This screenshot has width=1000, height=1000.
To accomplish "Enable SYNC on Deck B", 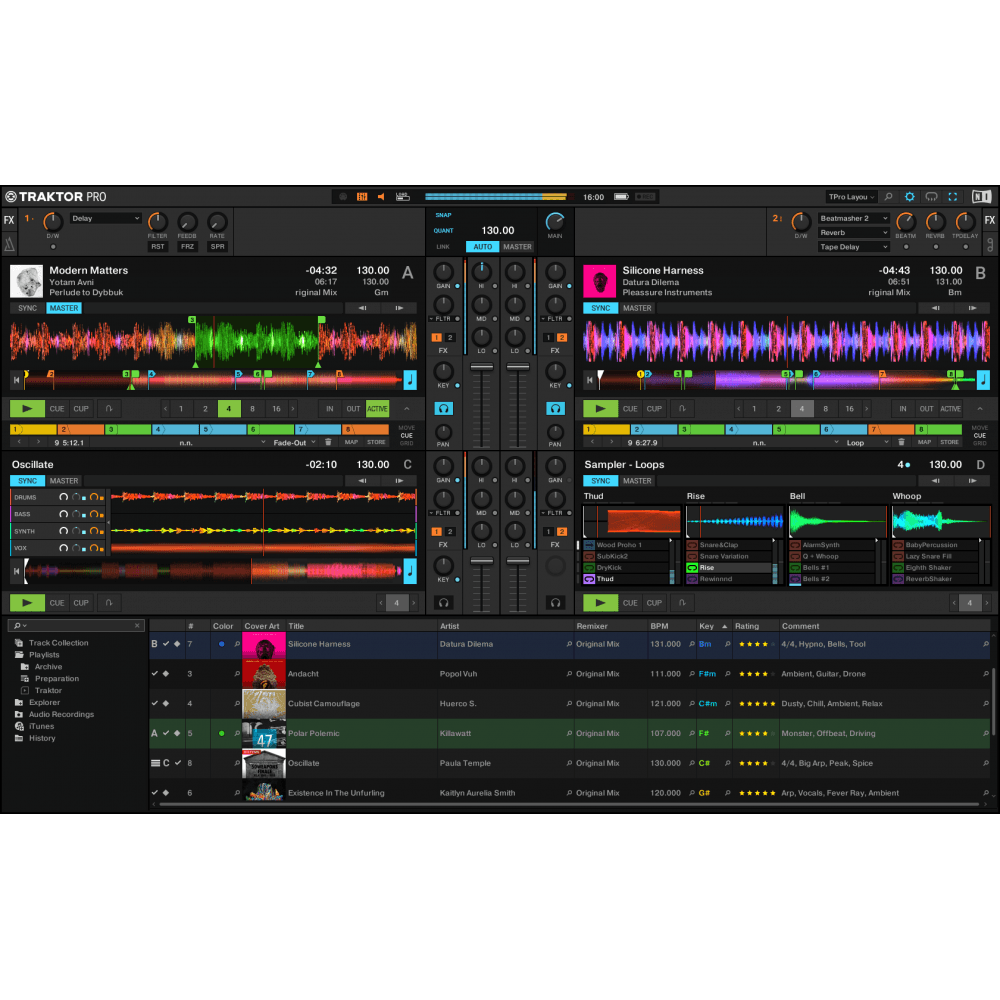I will click(x=600, y=308).
